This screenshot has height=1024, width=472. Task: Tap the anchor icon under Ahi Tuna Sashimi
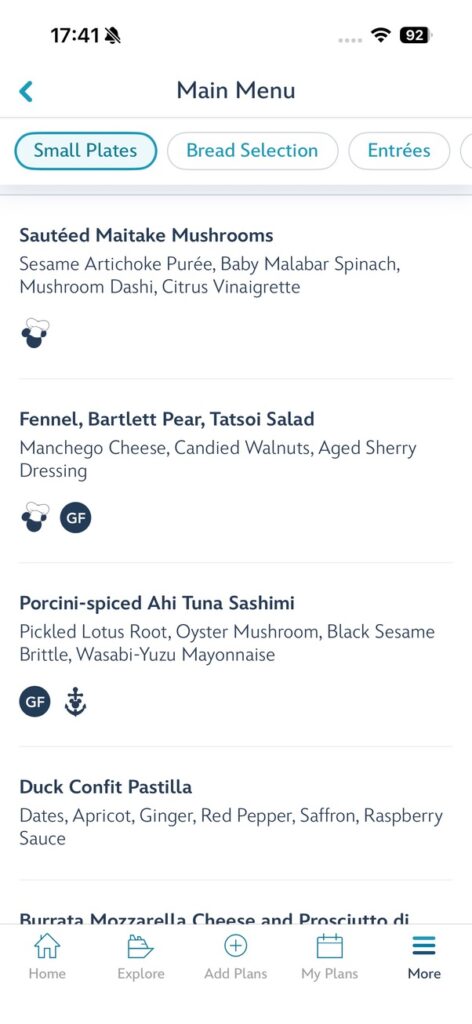point(76,702)
